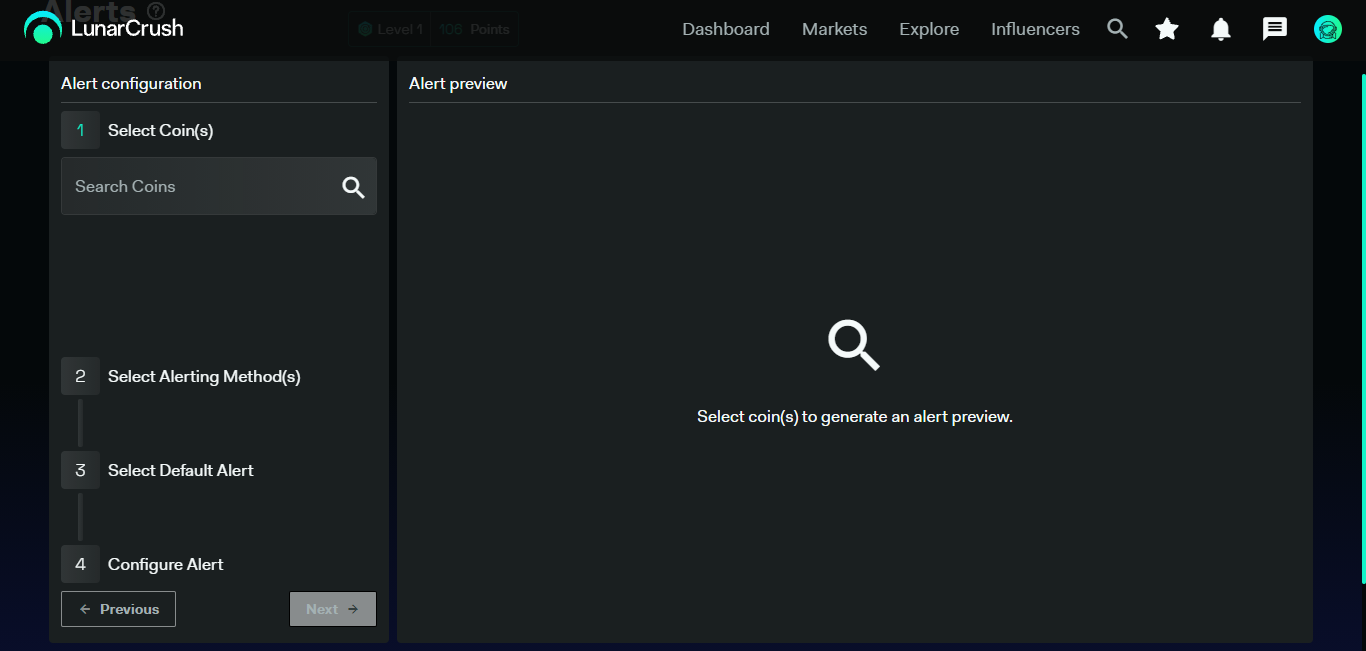Click magnifier icon in Search Coins field

point(353,187)
